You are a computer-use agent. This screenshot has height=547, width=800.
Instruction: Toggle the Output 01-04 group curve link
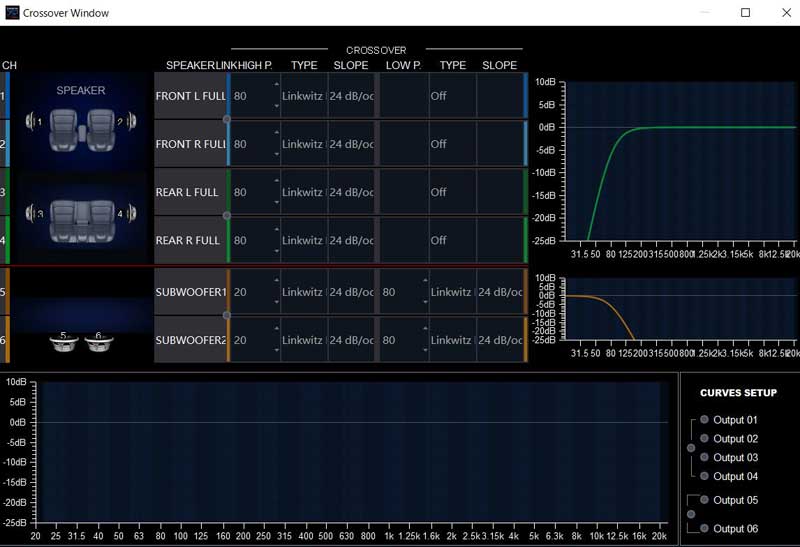pyautogui.click(x=690, y=448)
